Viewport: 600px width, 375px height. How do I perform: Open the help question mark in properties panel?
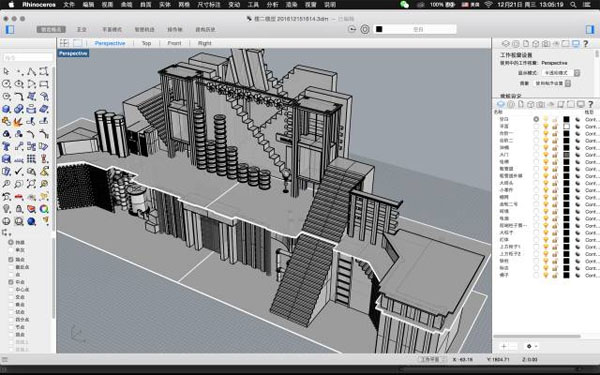585,44
